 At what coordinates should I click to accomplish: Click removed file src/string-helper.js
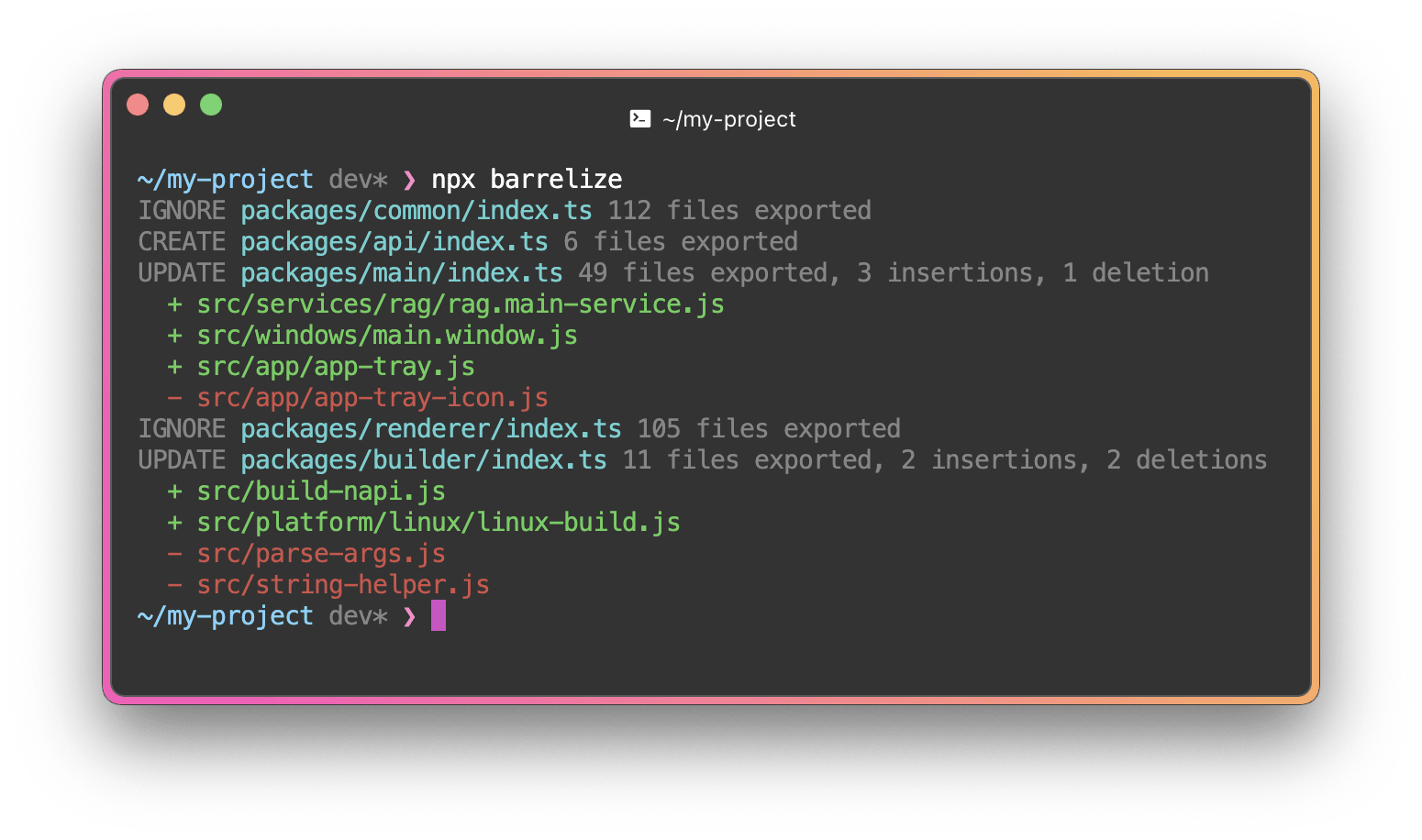point(343,584)
